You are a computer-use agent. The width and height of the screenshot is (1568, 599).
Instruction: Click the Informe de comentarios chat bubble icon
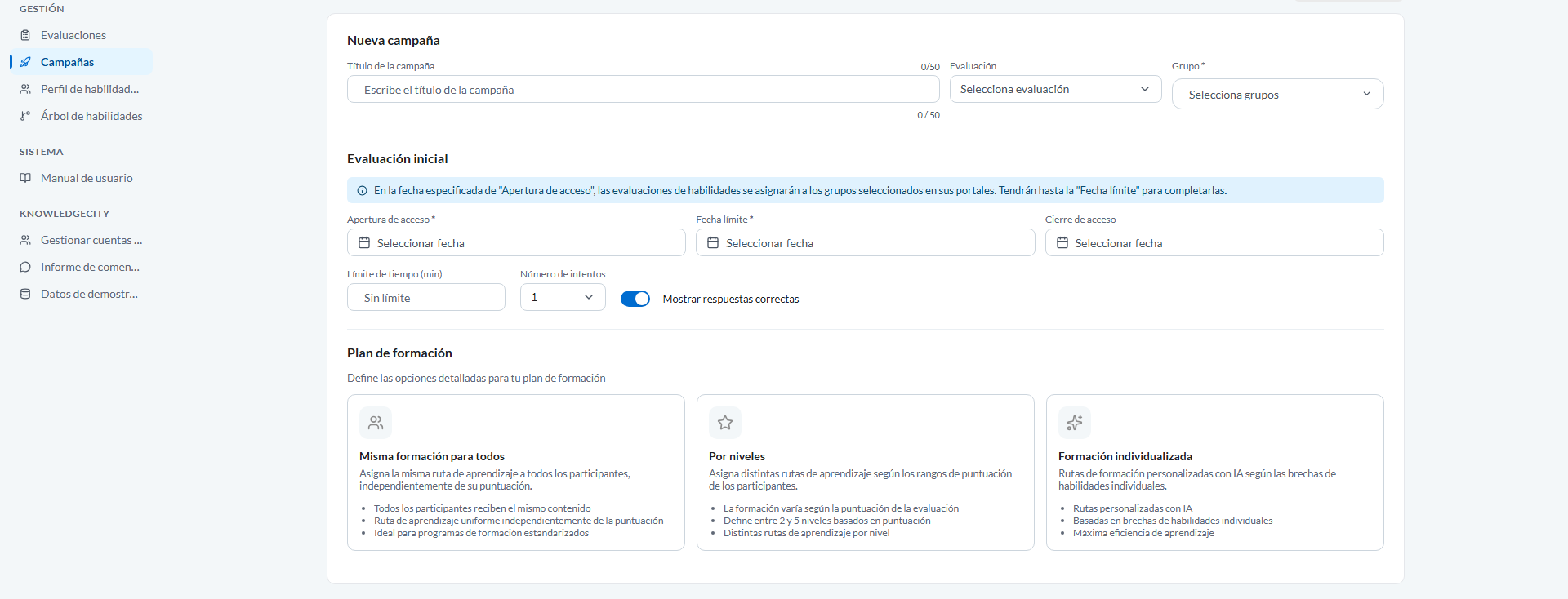[x=25, y=267]
